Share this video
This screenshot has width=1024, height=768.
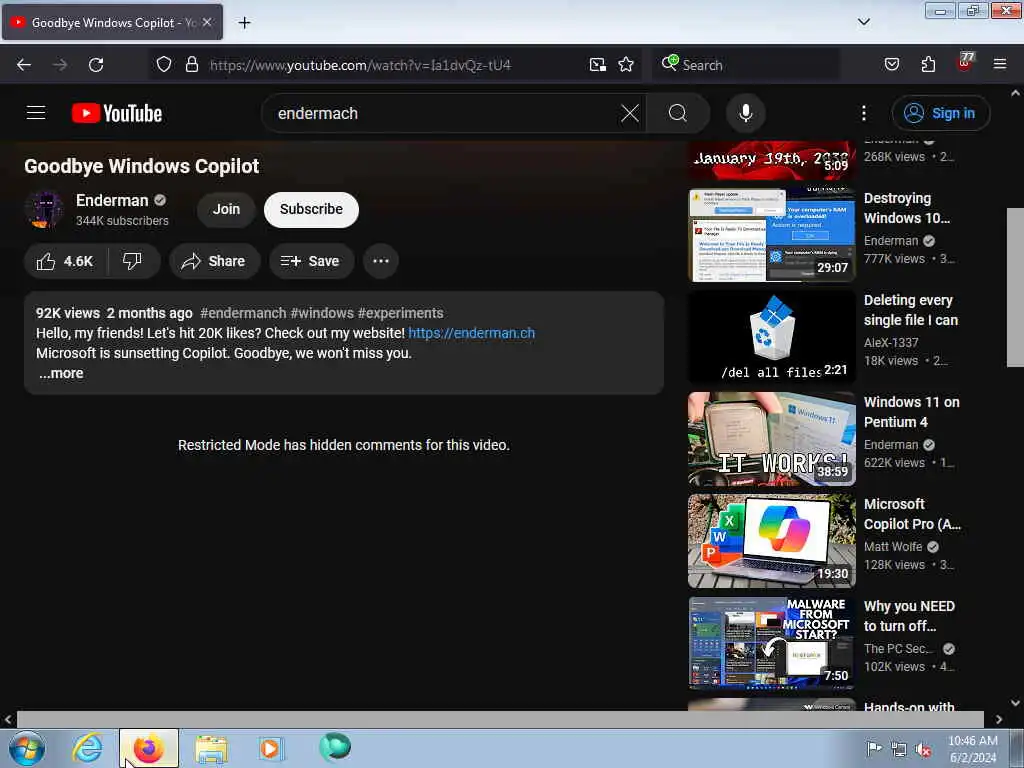click(x=214, y=261)
